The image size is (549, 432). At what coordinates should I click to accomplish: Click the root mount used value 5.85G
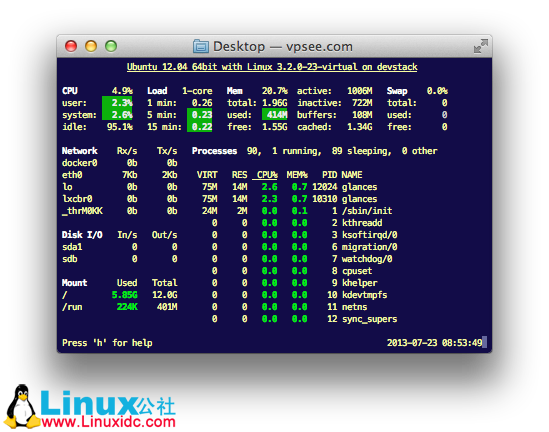click(x=125, y=295)
